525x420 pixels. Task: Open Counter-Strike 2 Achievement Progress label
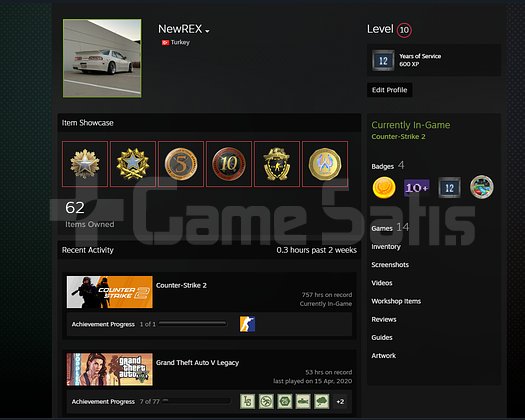103,324
